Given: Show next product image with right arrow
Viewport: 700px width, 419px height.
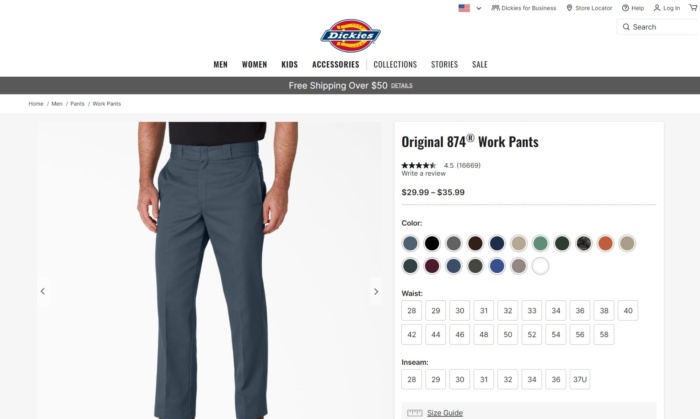Looking at the screenshot, I should 376,291.
